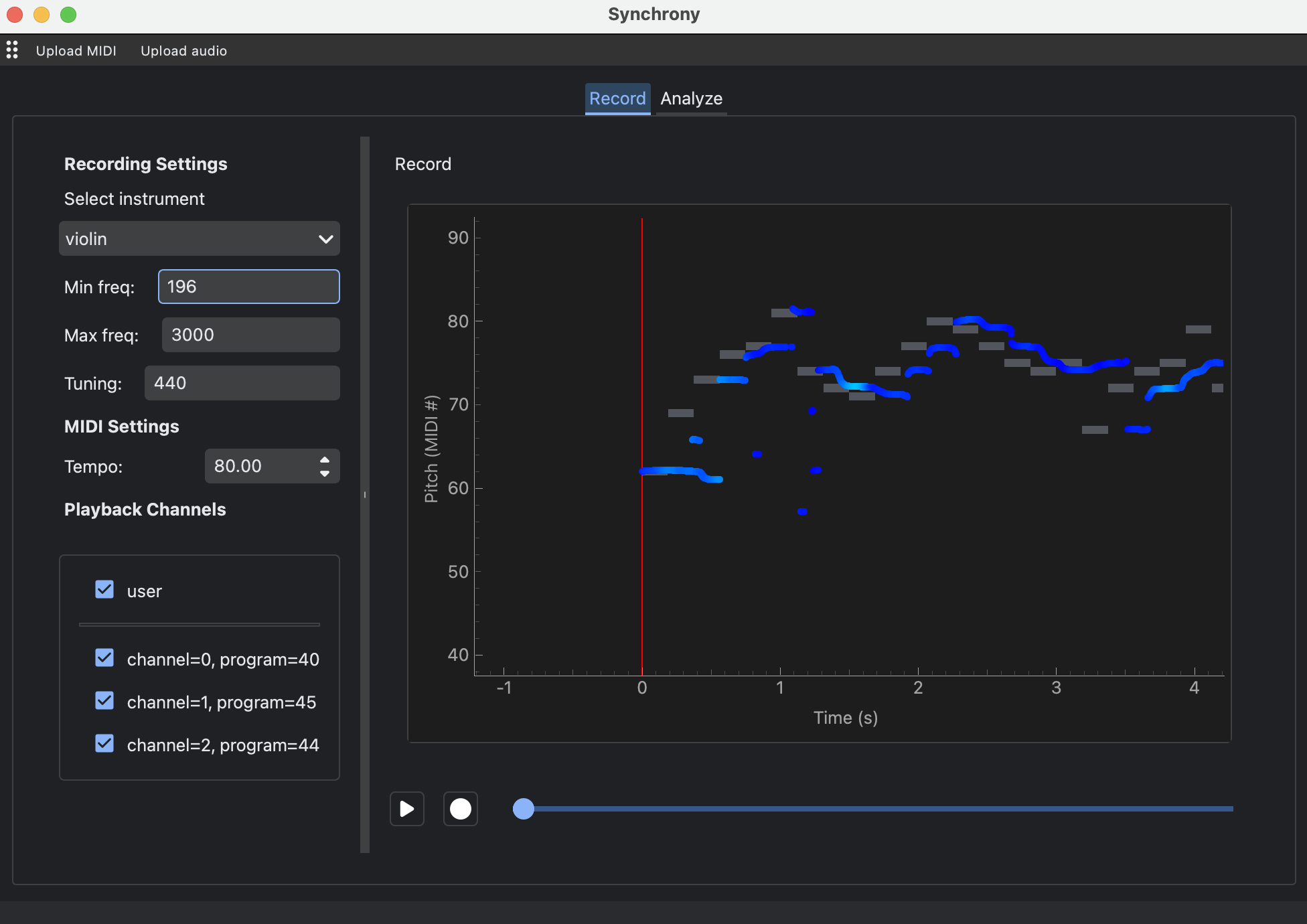This screenshot has width=1307, height=924.
Task: Click the yellow macOS minimize button
Action: 42,14
